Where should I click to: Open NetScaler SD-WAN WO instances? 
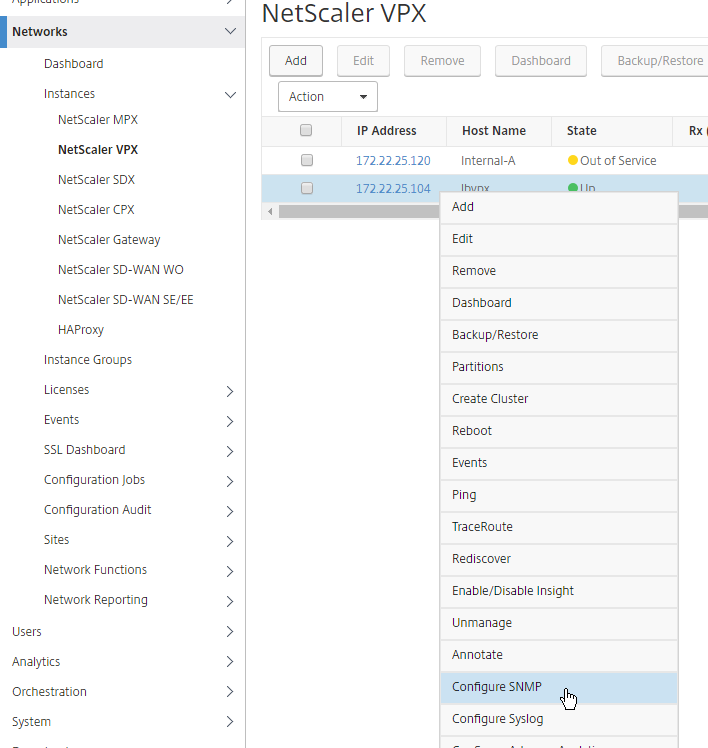pos(121,270)
